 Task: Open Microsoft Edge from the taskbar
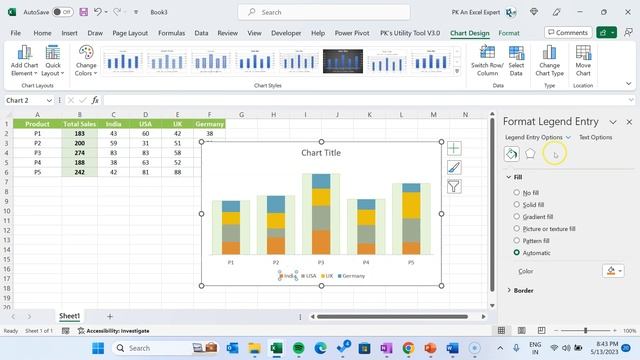(x=320, y=348)
